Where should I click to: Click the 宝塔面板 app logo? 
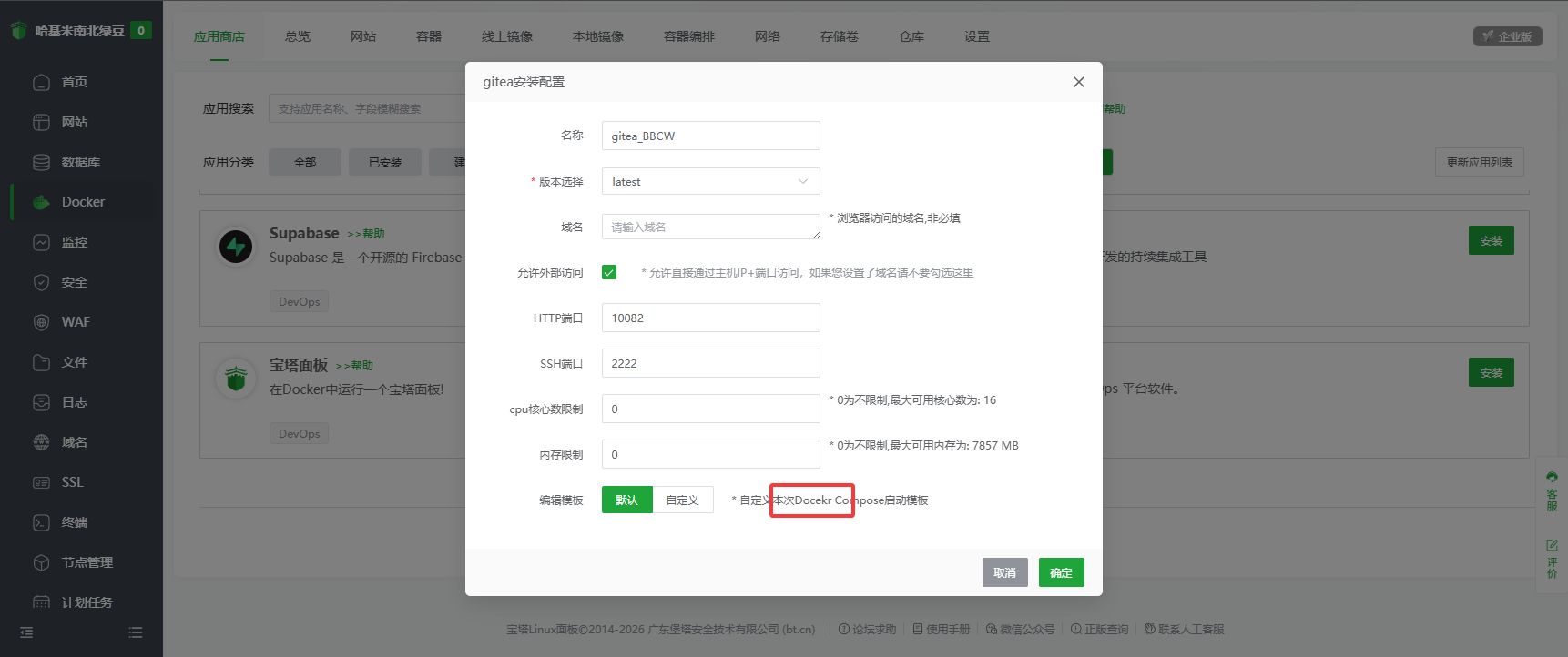(236, 379)
